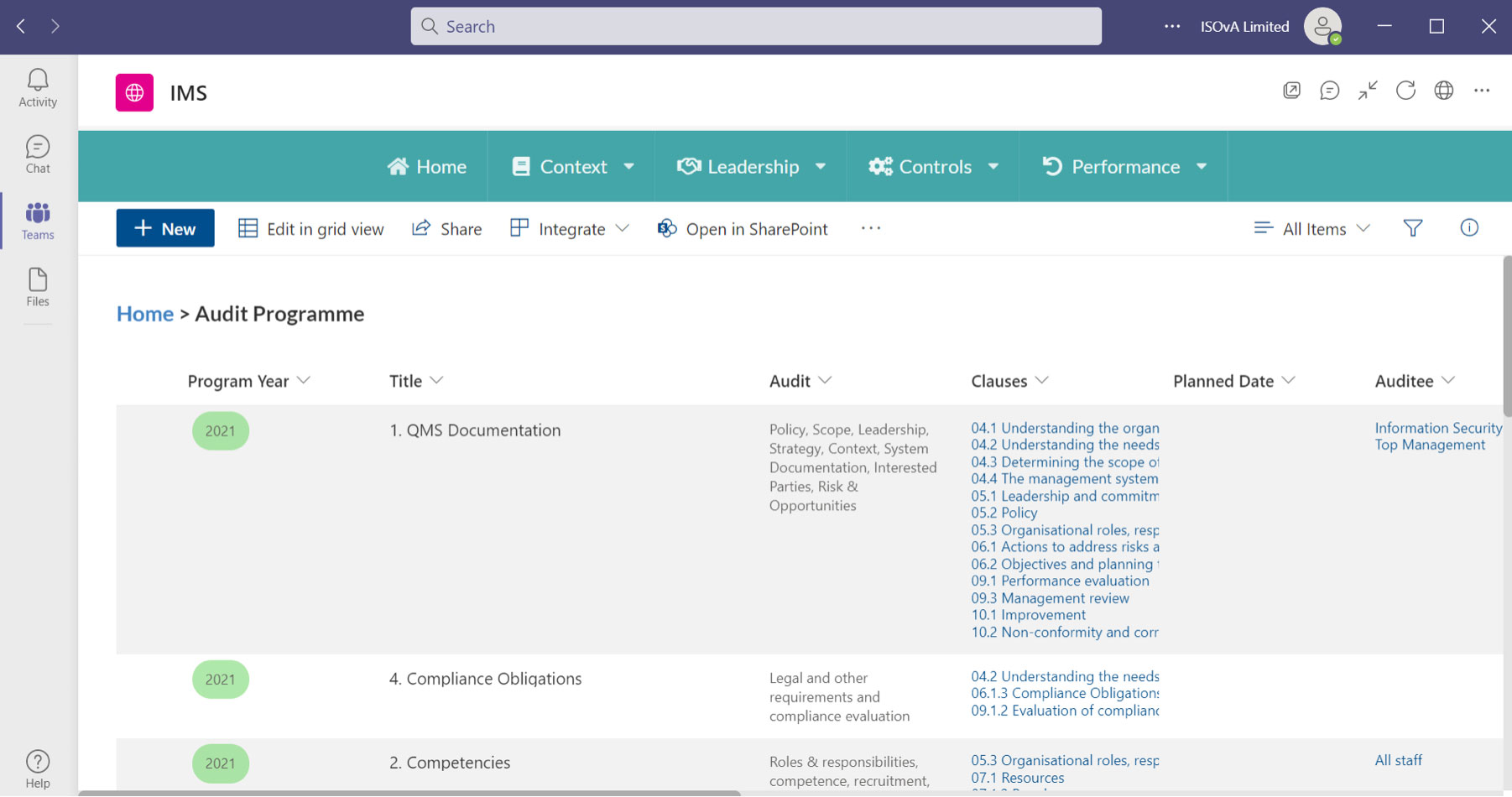1512x797 pixels.
Task: Open clause 05.2 Policy link
Action: point(1004,513)
